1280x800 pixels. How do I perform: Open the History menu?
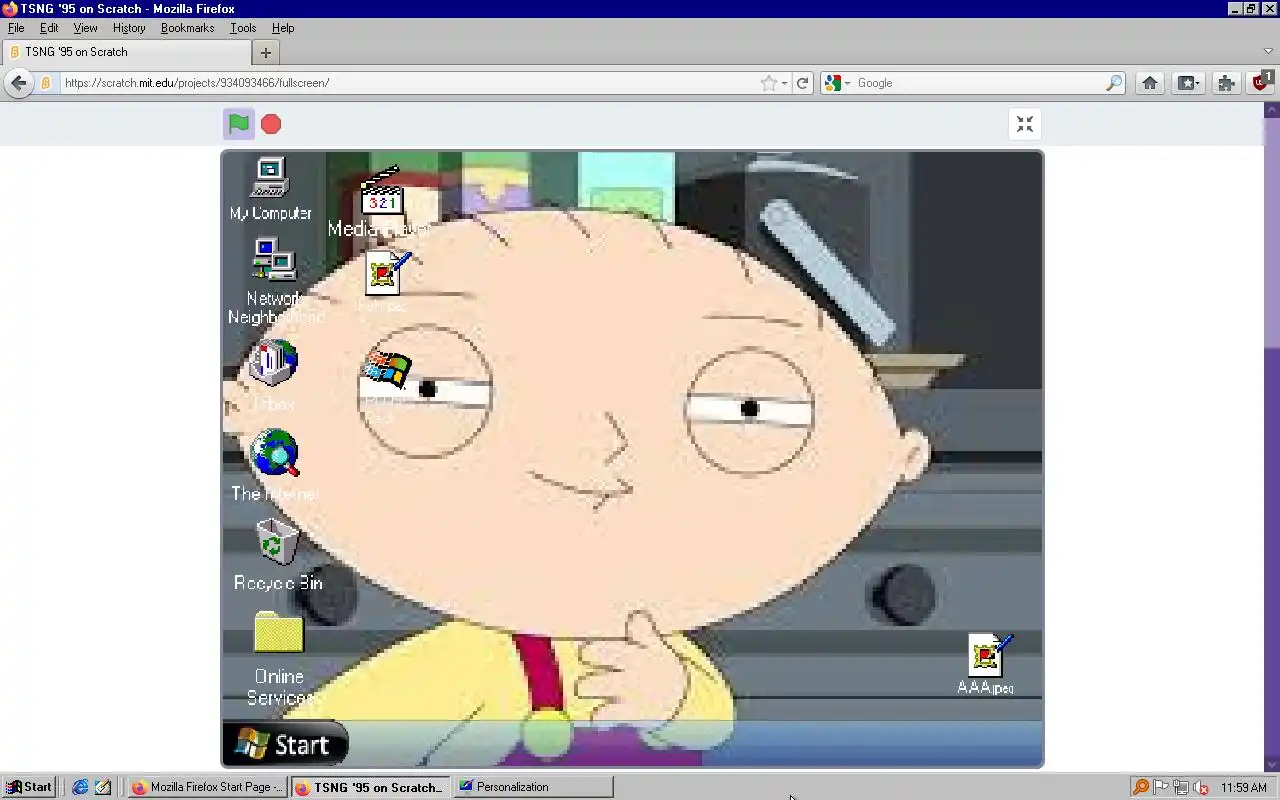pos(129,28)
